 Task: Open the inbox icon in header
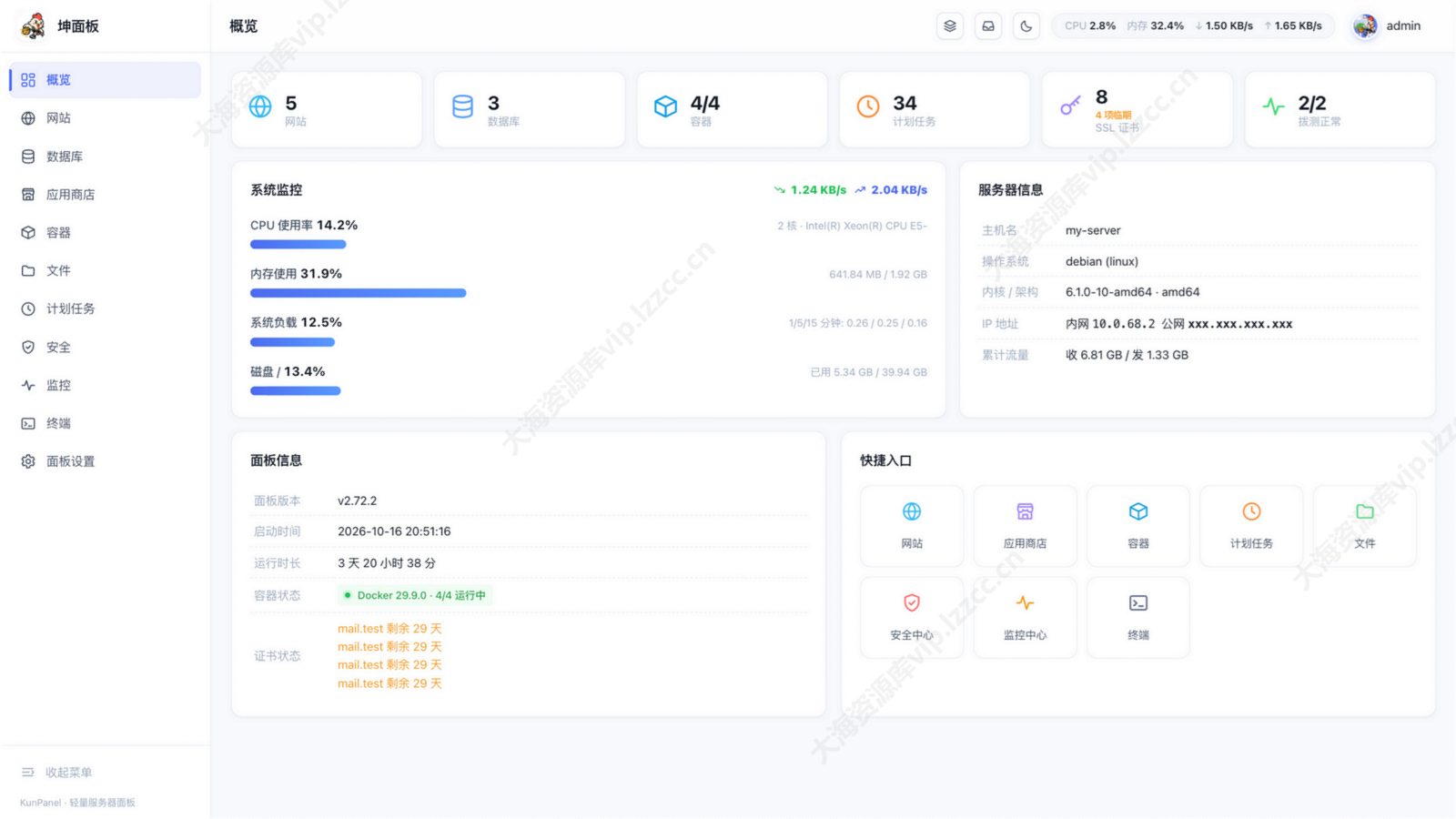click(x=988, y=26)
